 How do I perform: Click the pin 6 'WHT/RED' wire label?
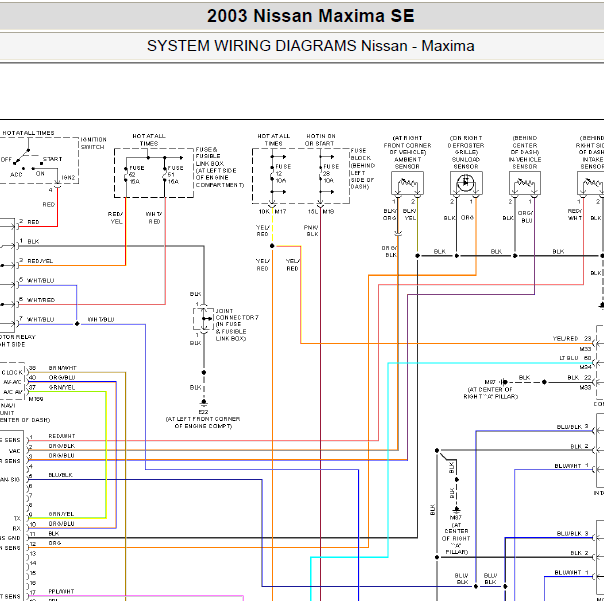coord(41,300)
